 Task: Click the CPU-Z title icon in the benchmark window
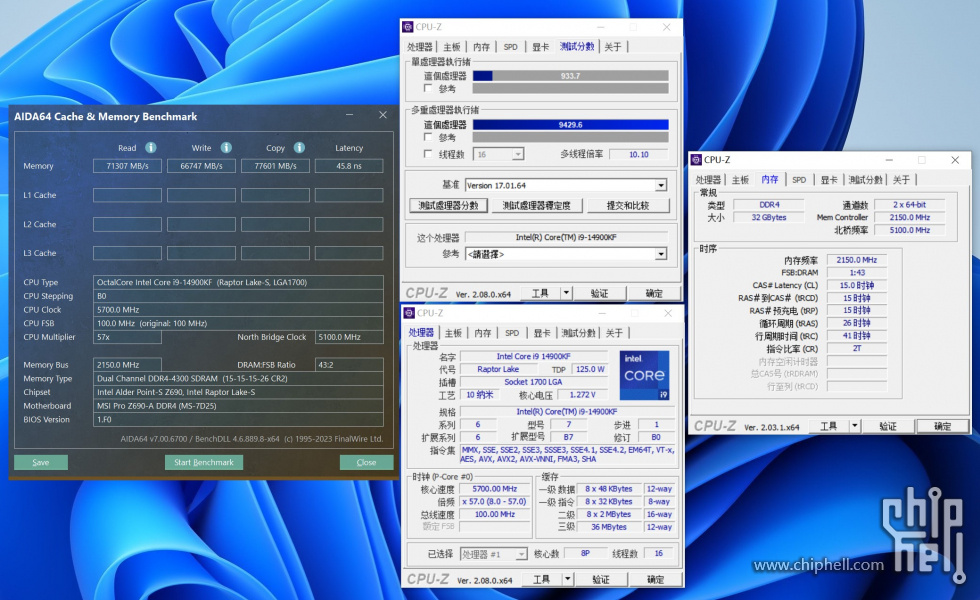tap(408, 27)
